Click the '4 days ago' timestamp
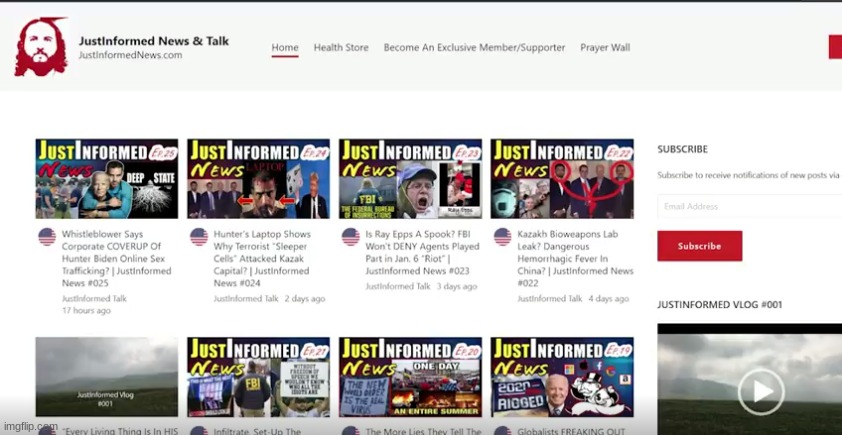842x435 pixels. (x=608, y=299)
